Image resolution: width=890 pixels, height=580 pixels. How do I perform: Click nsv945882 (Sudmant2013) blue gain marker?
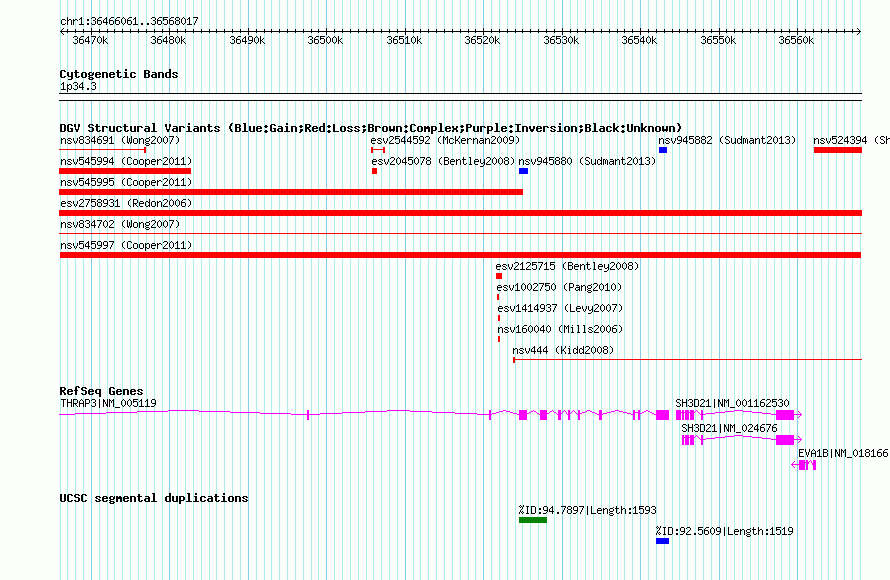[x=663, y=150]
